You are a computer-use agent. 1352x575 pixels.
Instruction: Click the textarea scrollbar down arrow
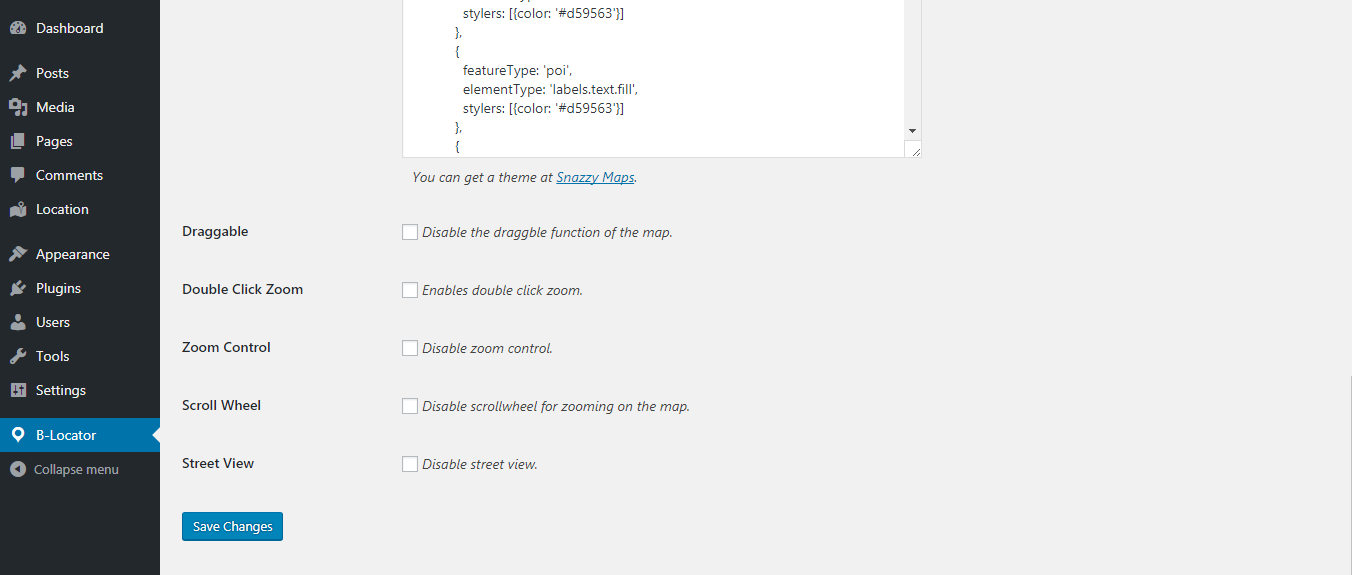(x=912, y=131)
